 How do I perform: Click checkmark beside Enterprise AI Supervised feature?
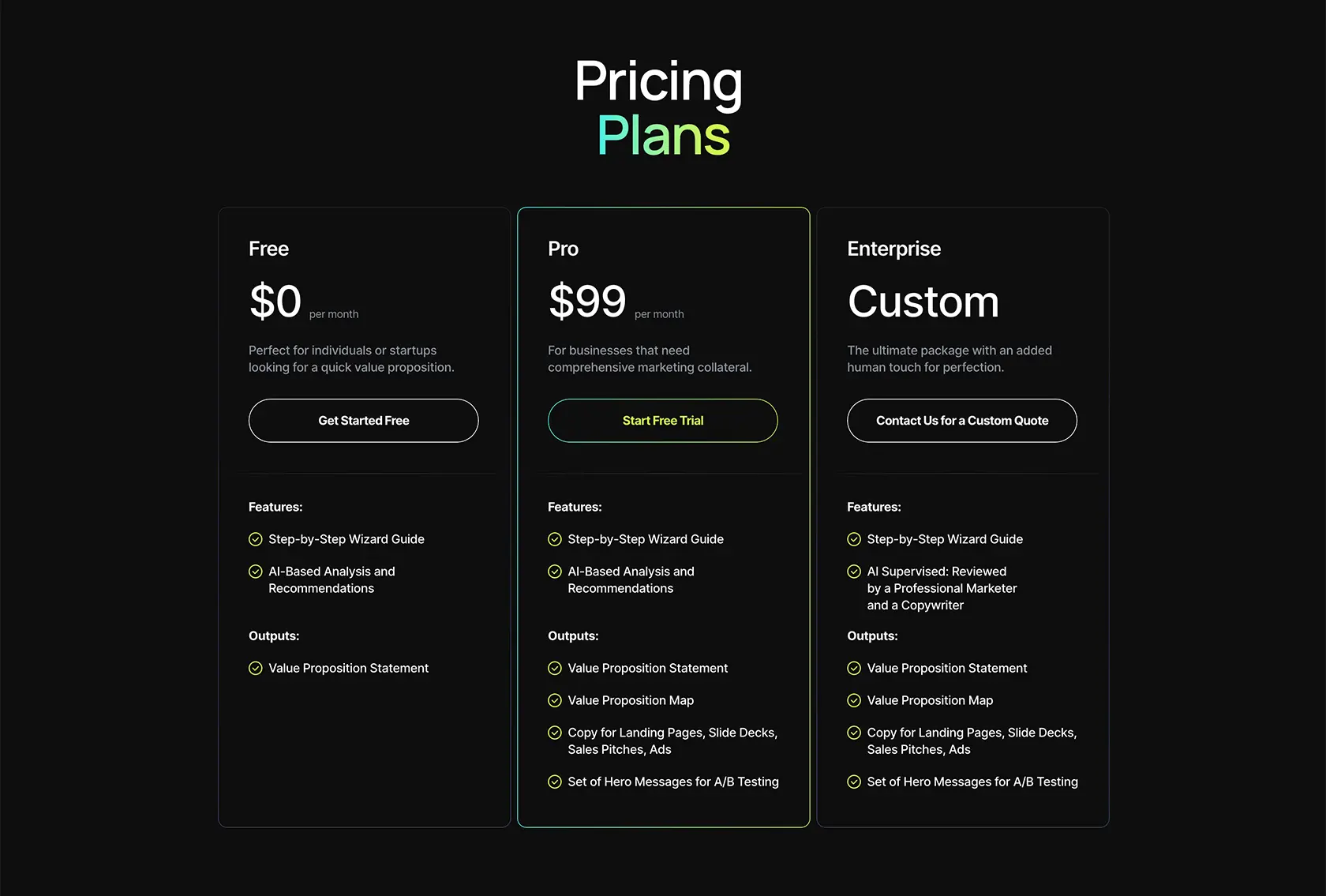pos(854,572)
